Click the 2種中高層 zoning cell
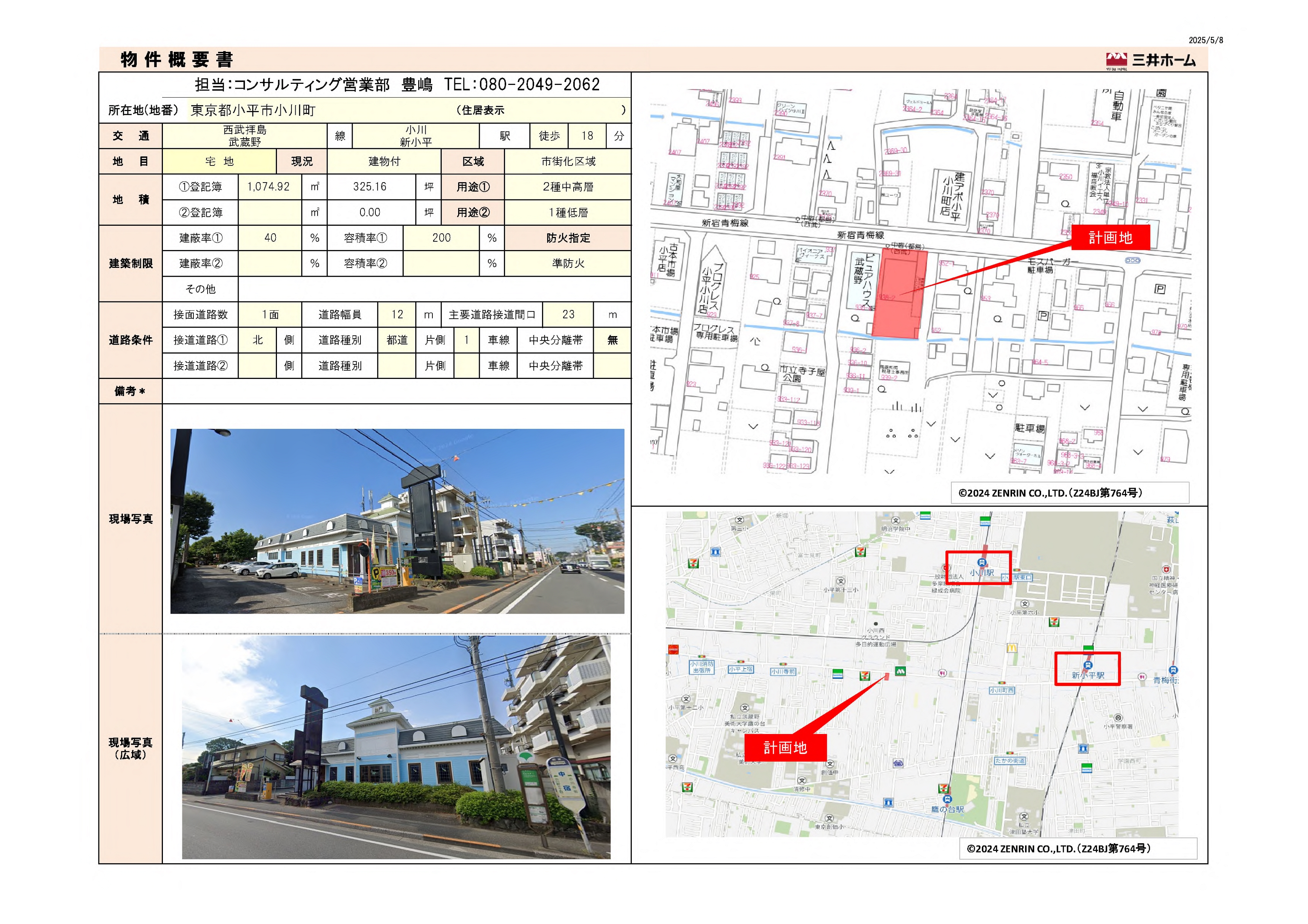Screen dimensions: 1308x924 point(567,187)
